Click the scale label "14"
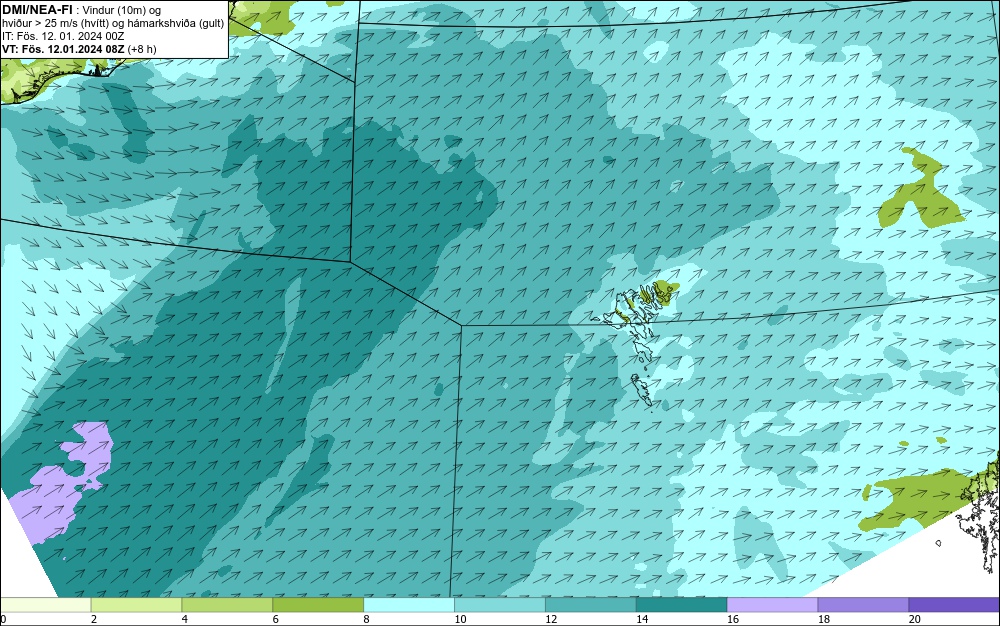 click(x=642, y=619)
